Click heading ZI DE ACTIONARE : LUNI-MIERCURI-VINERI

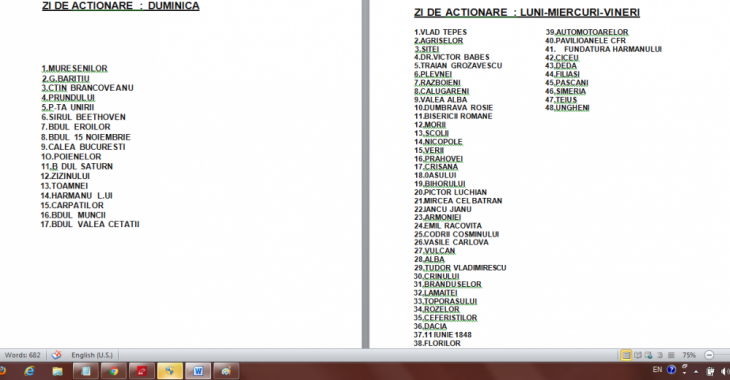[527, 13]
